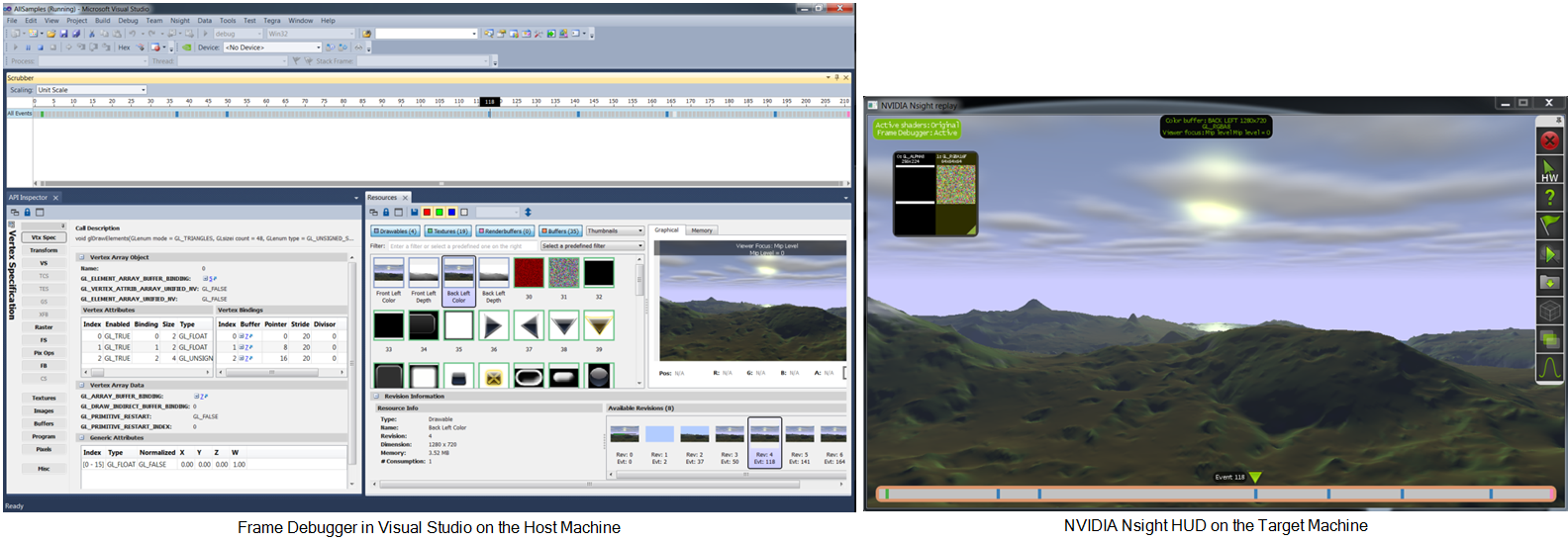Pin the Scrubber panel with pushpin icon
The image size is (1568, 542).
point(837,77)
